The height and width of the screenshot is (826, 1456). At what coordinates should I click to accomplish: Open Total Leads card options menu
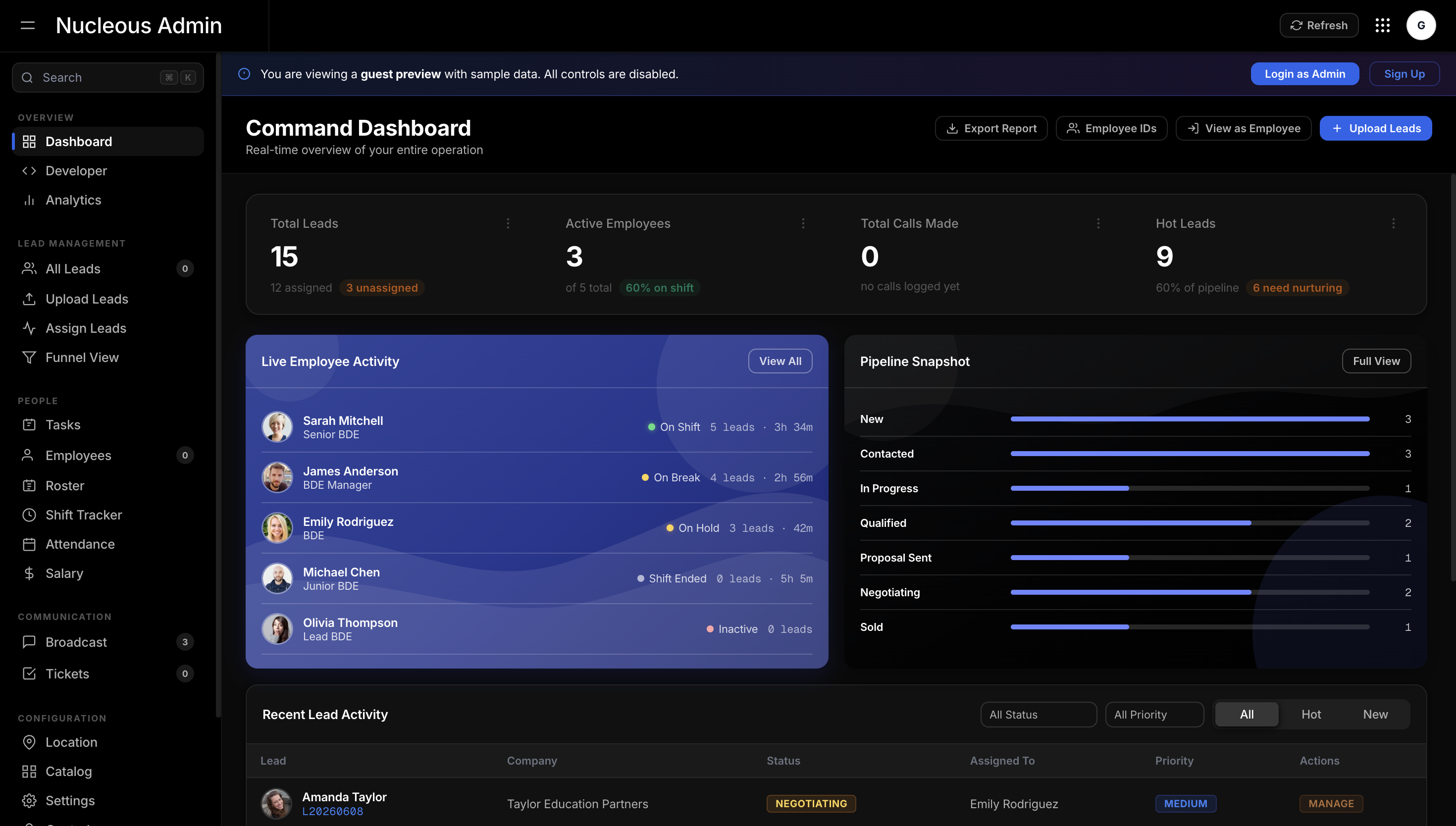508,223
